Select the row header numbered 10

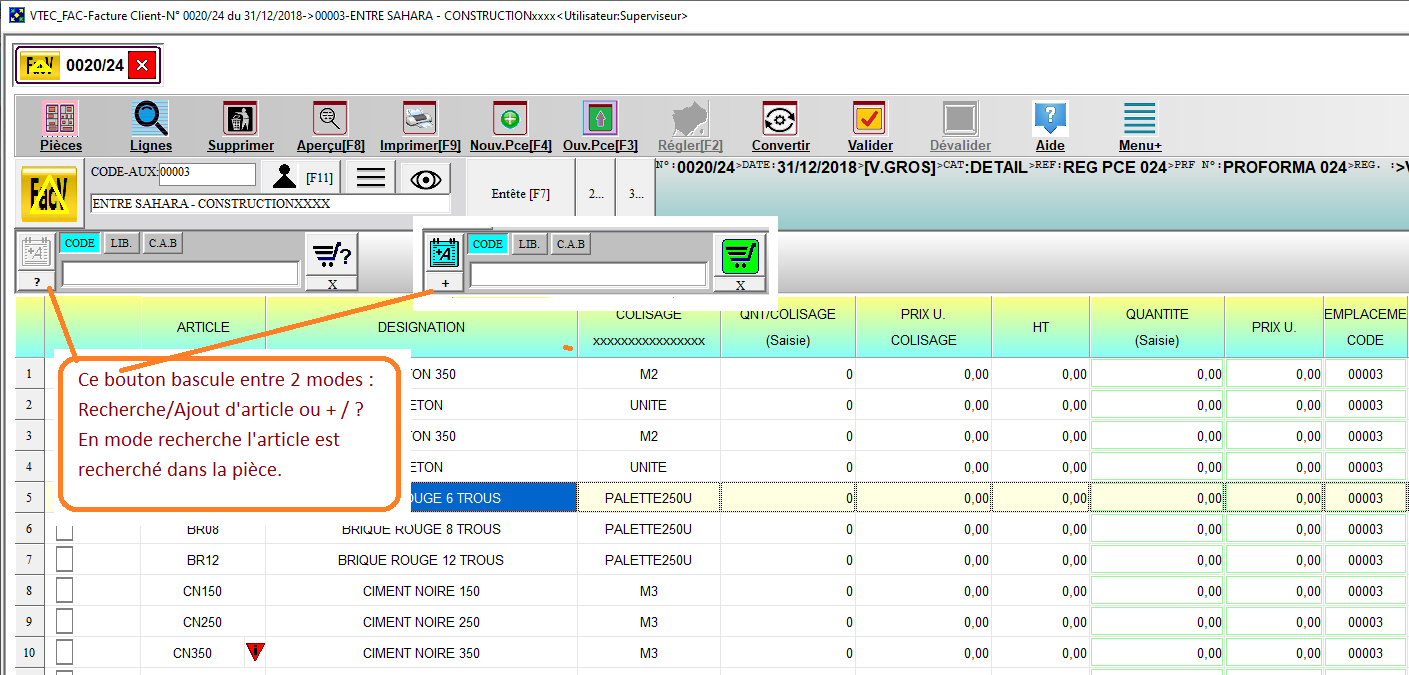[x=30, y=653]
